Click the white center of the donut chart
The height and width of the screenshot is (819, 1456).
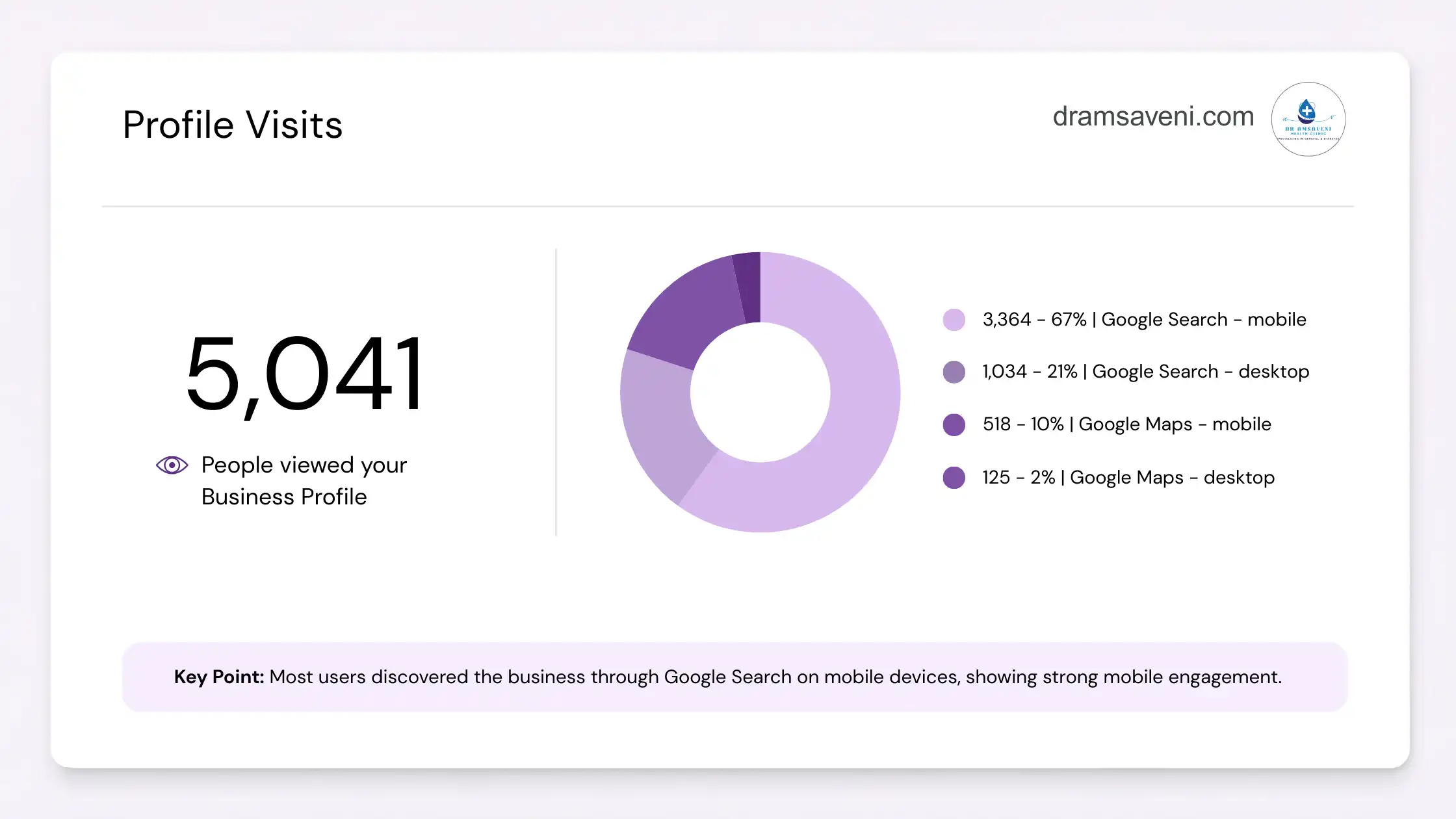pyautogui.click(x=760, y=393)
